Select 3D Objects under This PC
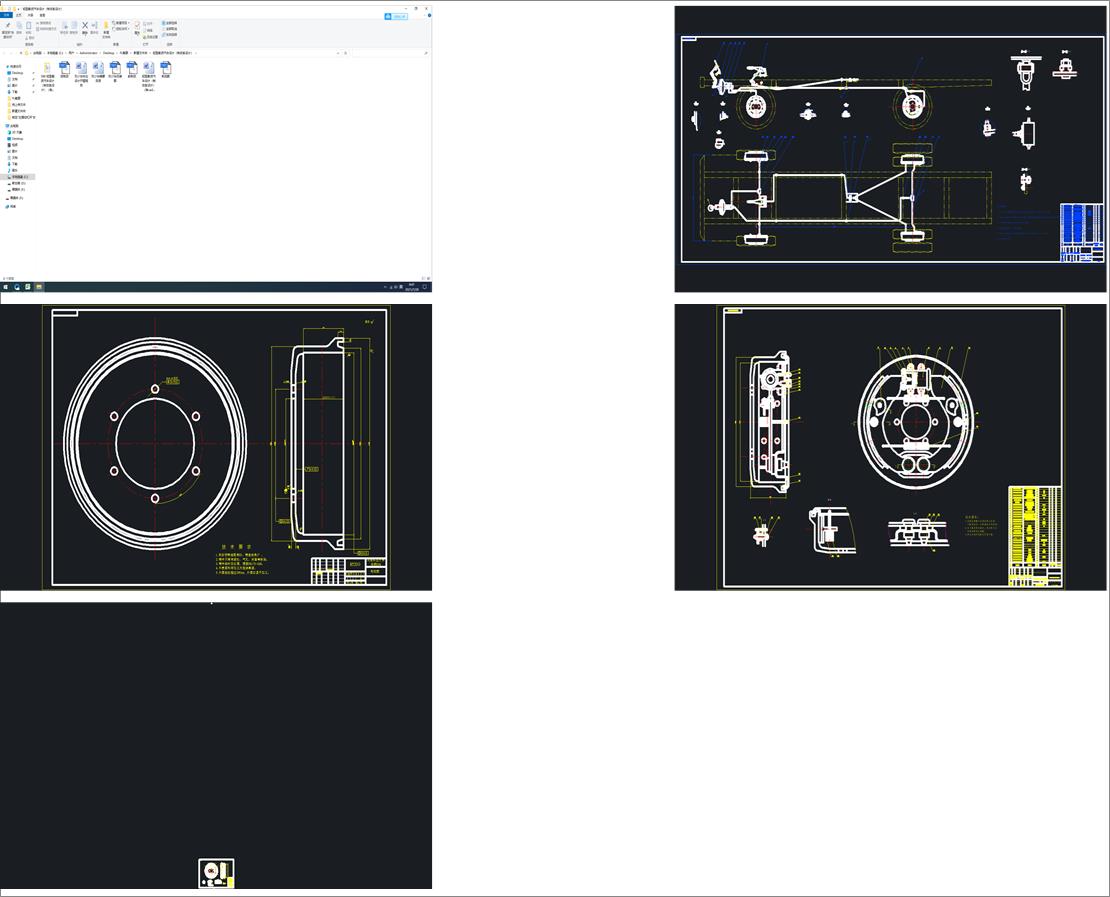The image size is (1110, 897). (x=16, y=132)
